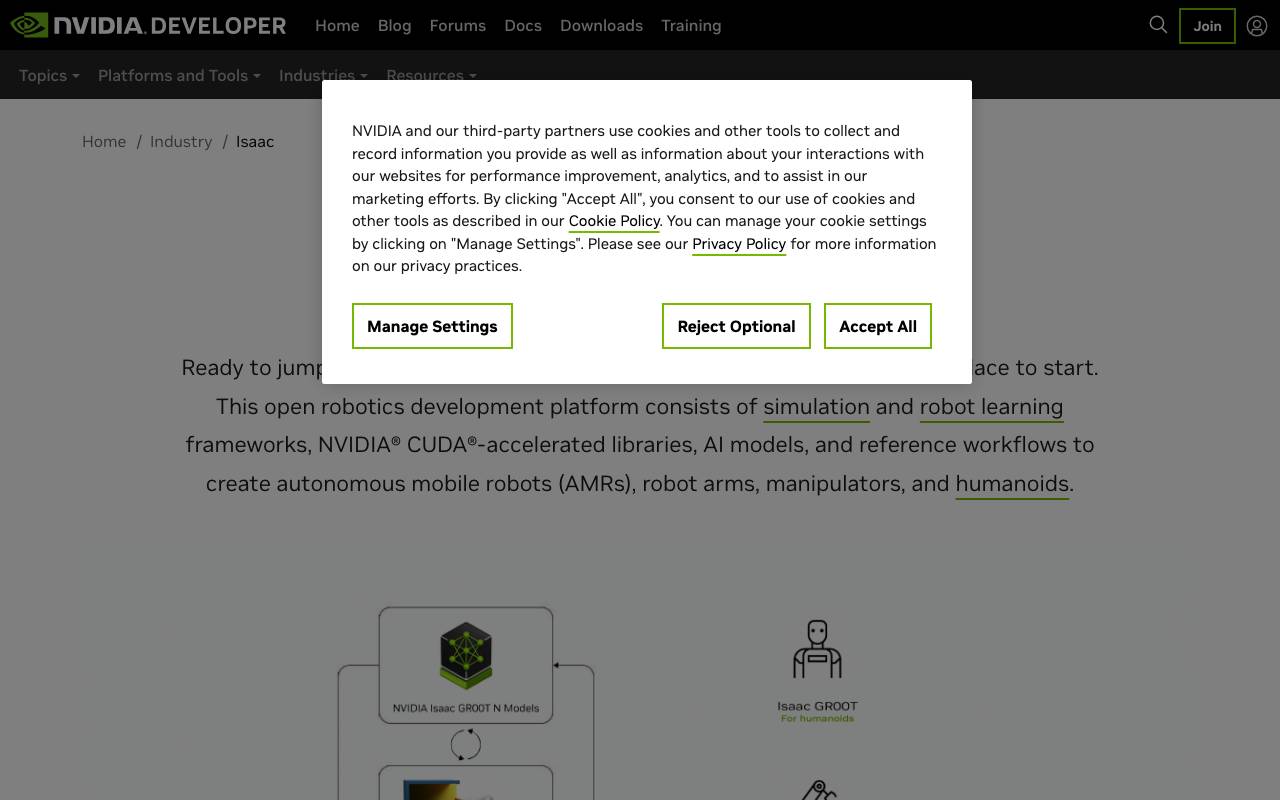Expand the Topics dropdown
Viewport: 1280px width, 800px height.
click(49, 75)
